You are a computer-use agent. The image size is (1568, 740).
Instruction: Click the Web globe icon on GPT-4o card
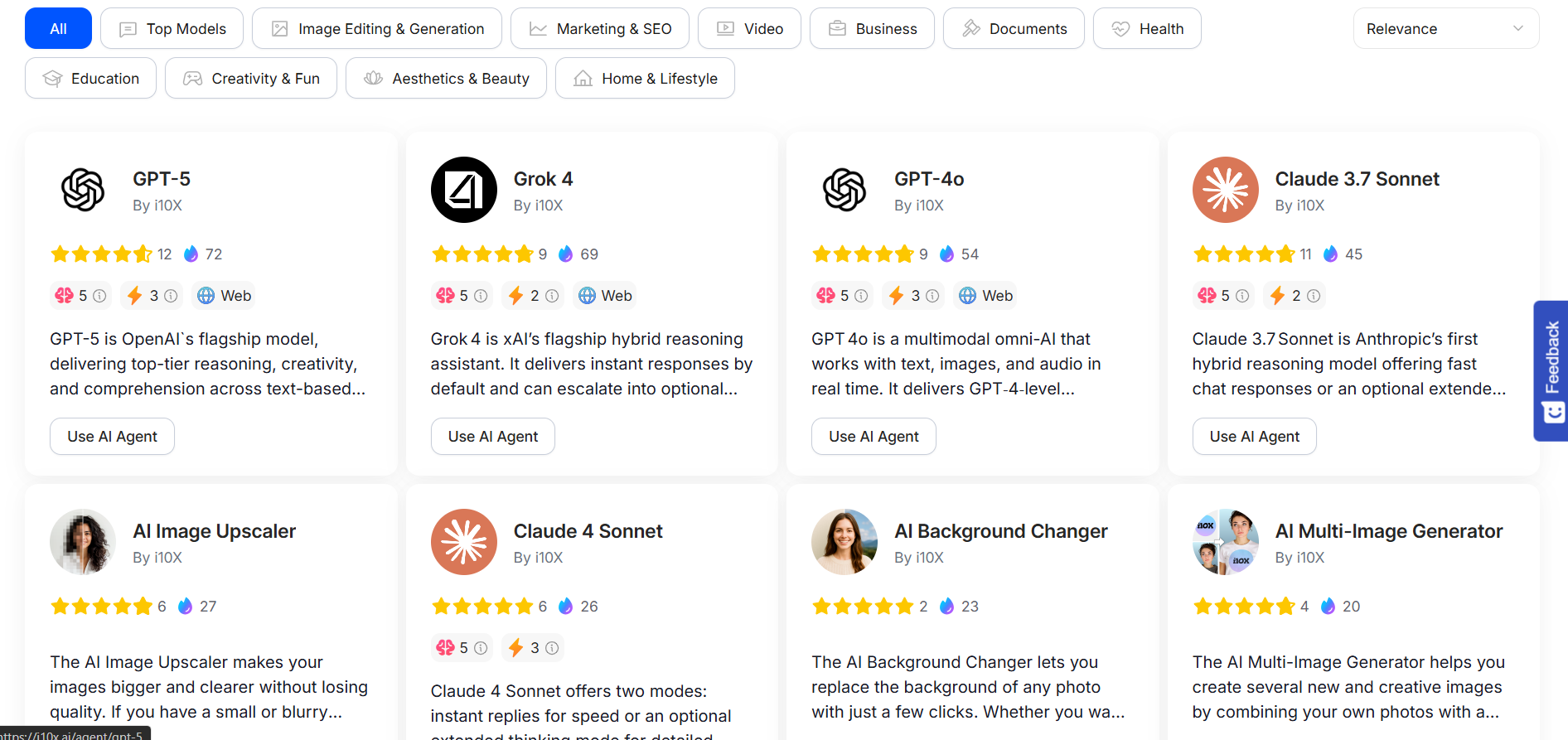coord(967,296)
